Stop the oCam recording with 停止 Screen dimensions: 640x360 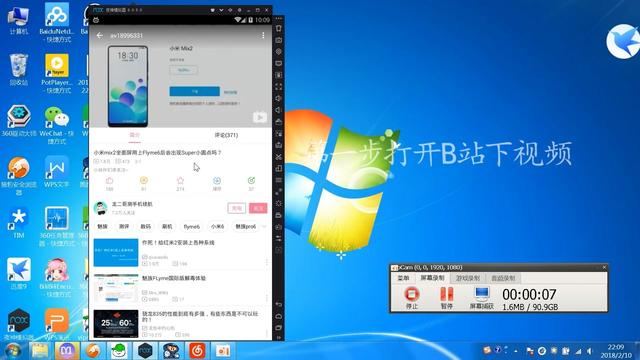click(412, 298)
